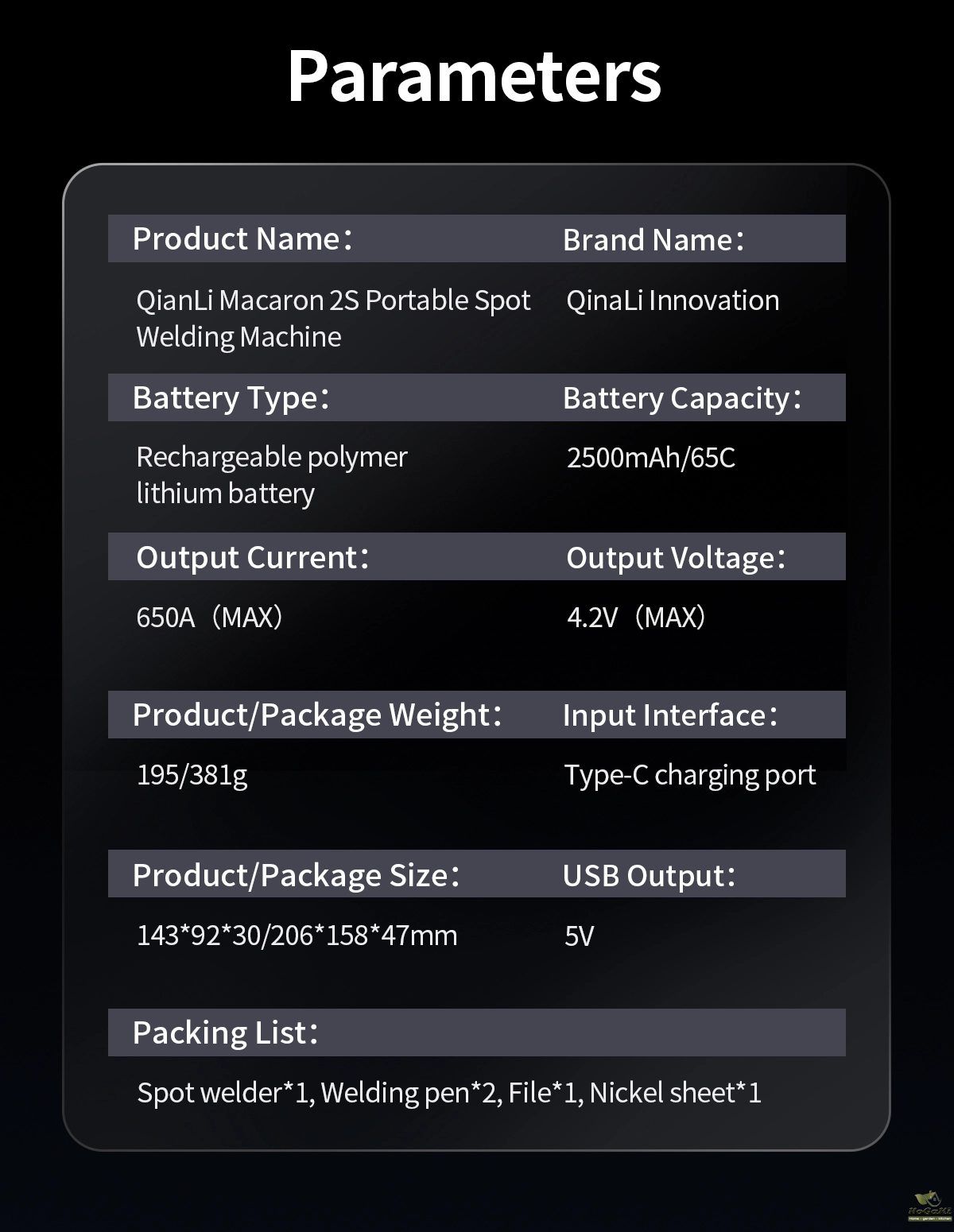Click the 4.2V (MAX) voltage value
This screenshot has width=954, height=1232.
636,617
